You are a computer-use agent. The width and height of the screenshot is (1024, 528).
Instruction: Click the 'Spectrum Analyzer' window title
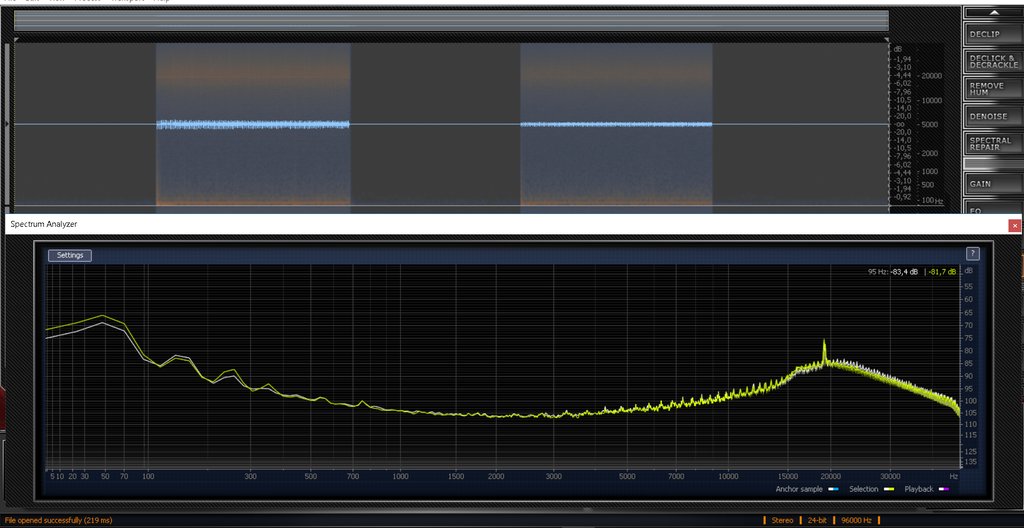44,224
